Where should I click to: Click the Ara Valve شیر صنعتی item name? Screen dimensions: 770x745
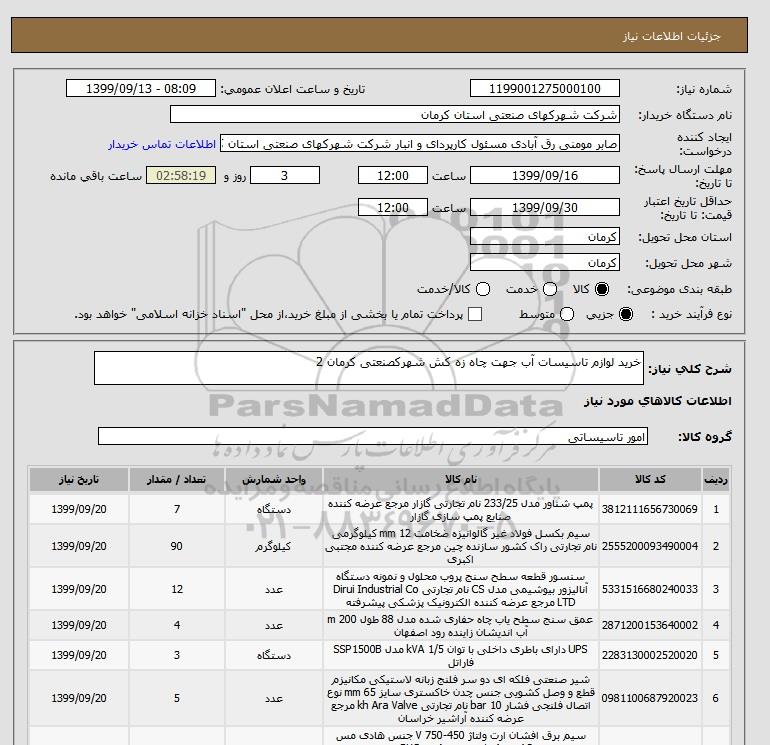(x=461, y=698)
